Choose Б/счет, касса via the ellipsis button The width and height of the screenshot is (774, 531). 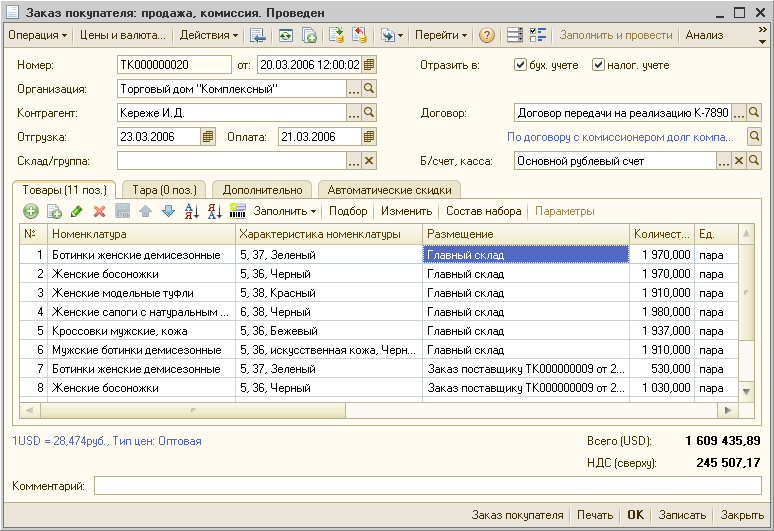coord(724,161)
